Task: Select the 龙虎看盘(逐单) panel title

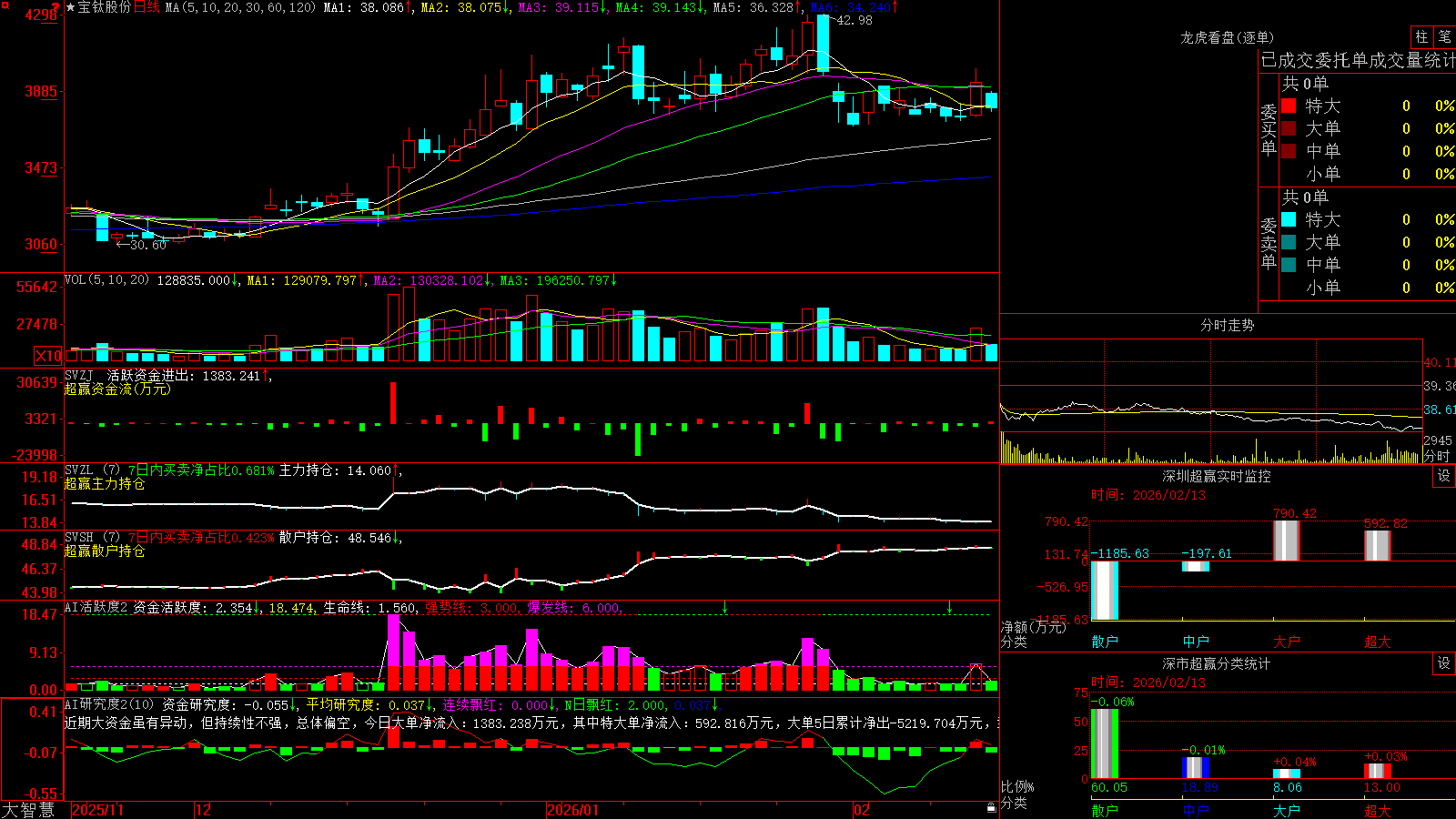Action: 1227,37
